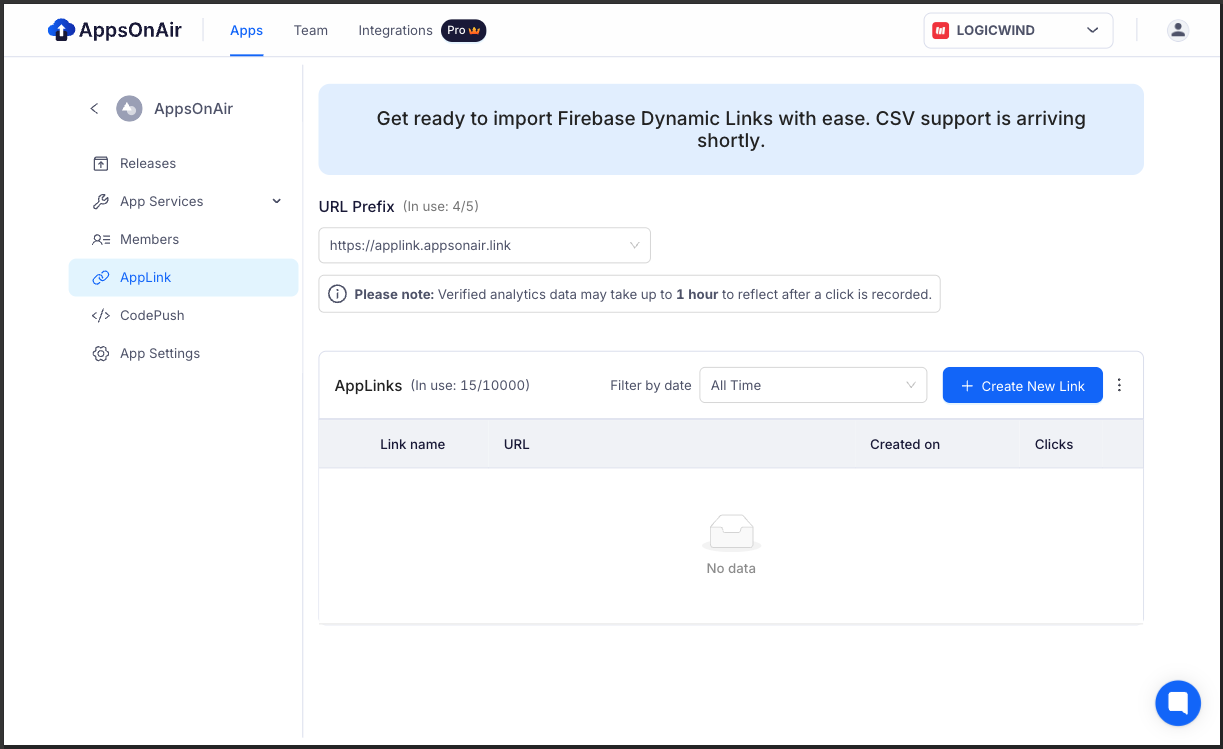Click the CodePush code brackets icon
This screenshot has width=1223, height=749.
[100, 315]
